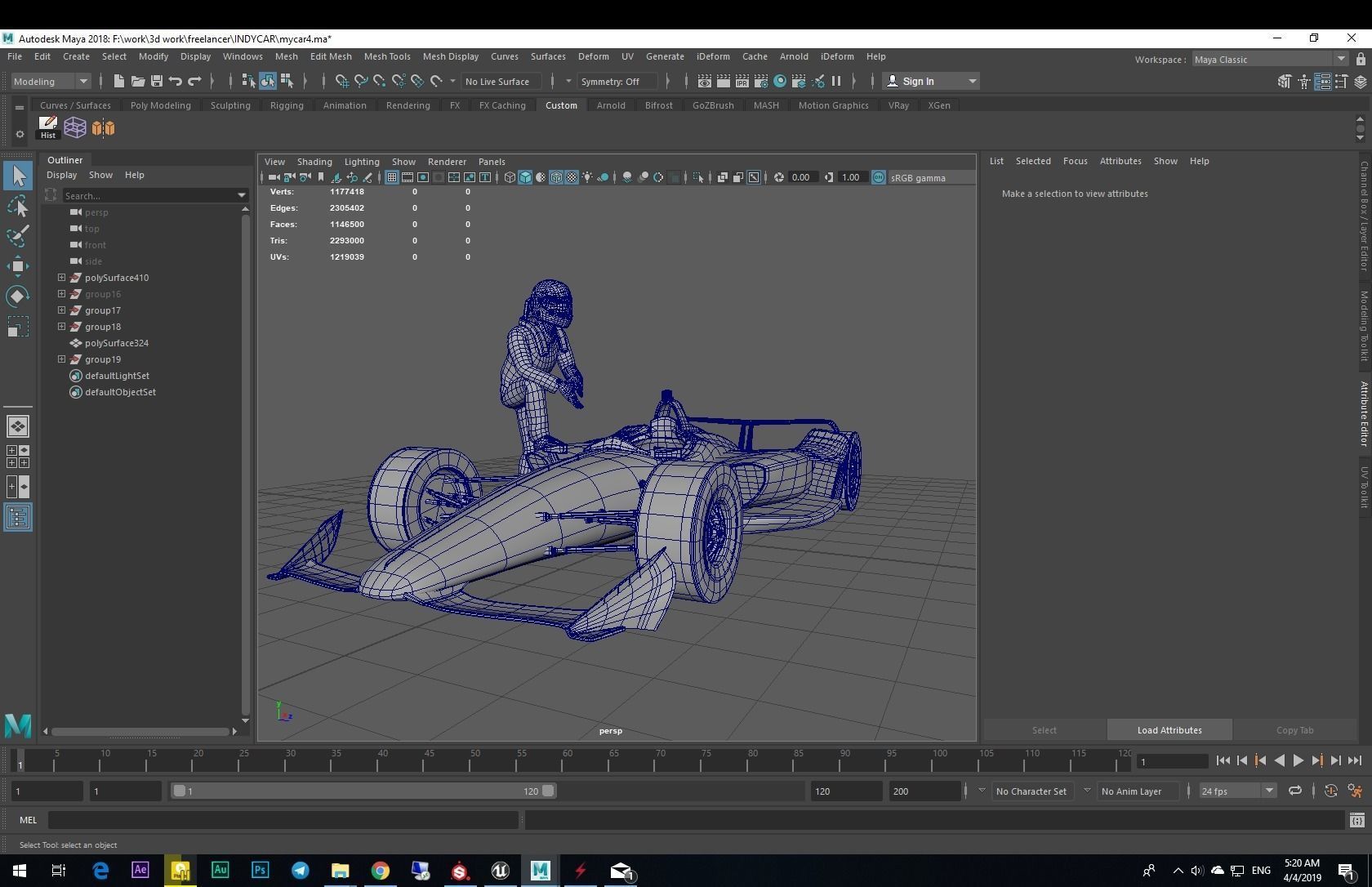Screen dimensions: 1372x887
Task: Activate the Paint Selection tool
Action: (18, 236)
